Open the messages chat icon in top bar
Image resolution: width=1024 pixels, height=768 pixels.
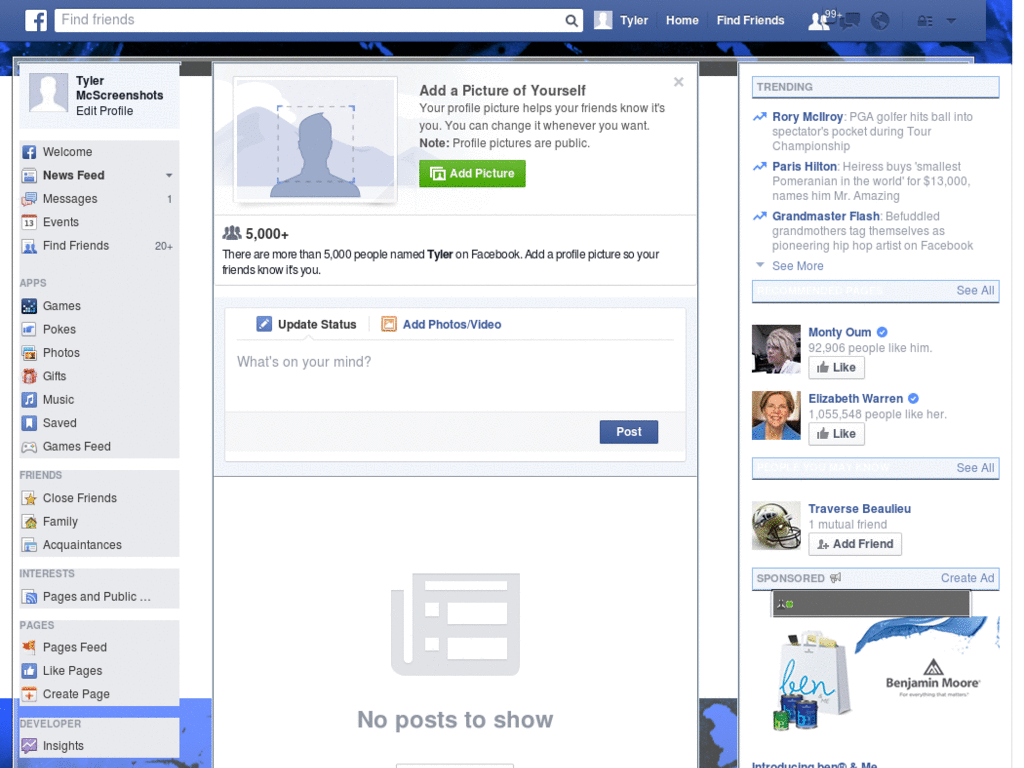pos(849,21)
